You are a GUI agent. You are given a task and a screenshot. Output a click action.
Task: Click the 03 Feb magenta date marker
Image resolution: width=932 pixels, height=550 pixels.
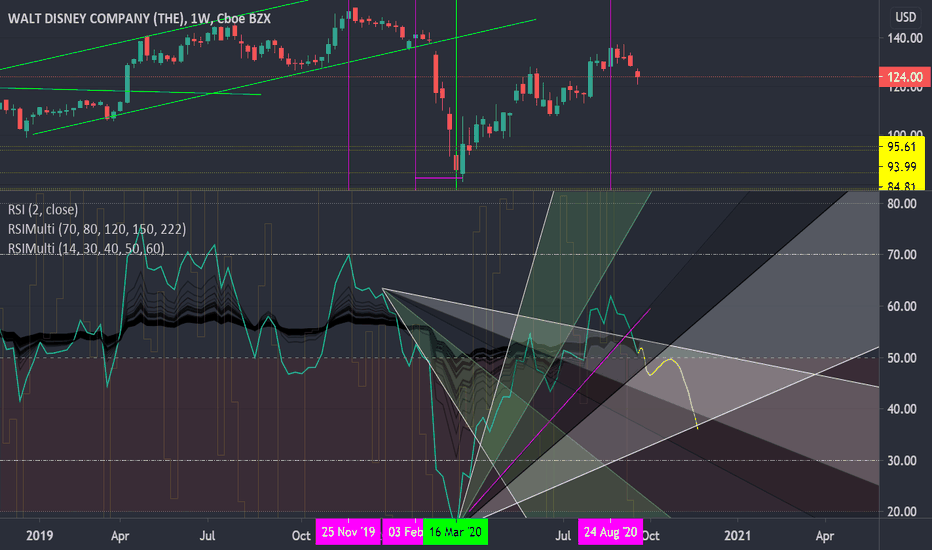click(403, 532)
